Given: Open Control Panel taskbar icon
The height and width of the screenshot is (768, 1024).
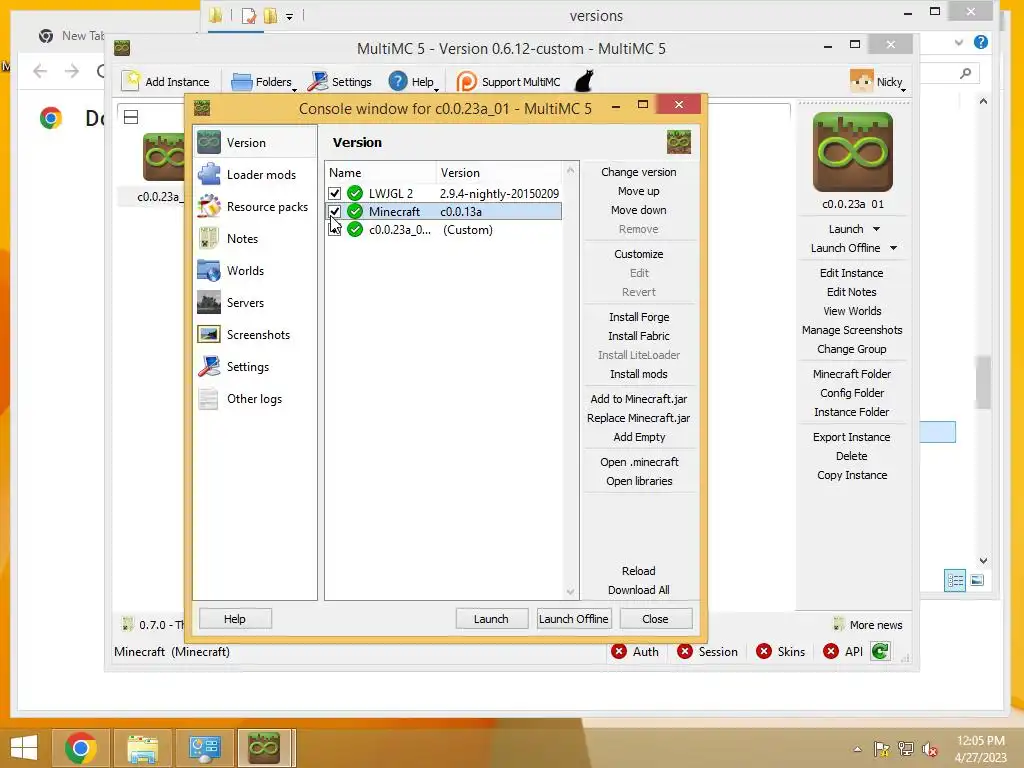Looking at the screenshot, I should 204,748.
